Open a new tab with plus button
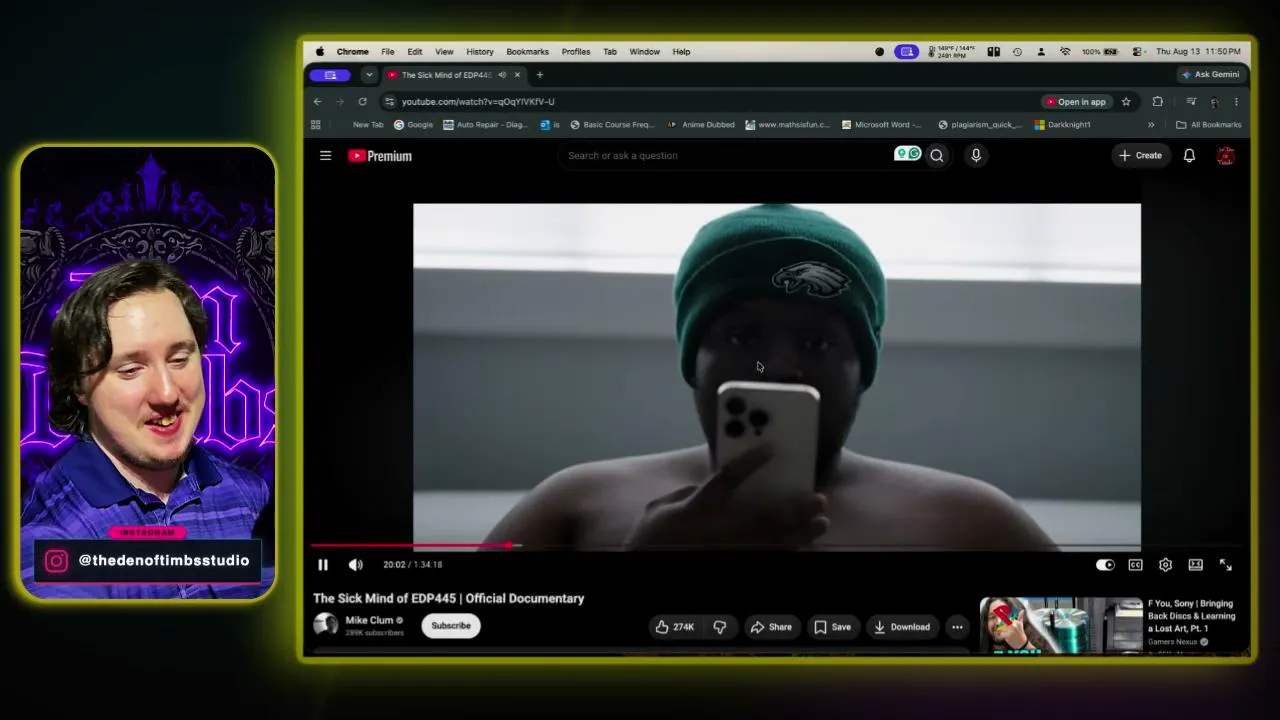The height and width of the screenshot is (720, 1280). 540,74
